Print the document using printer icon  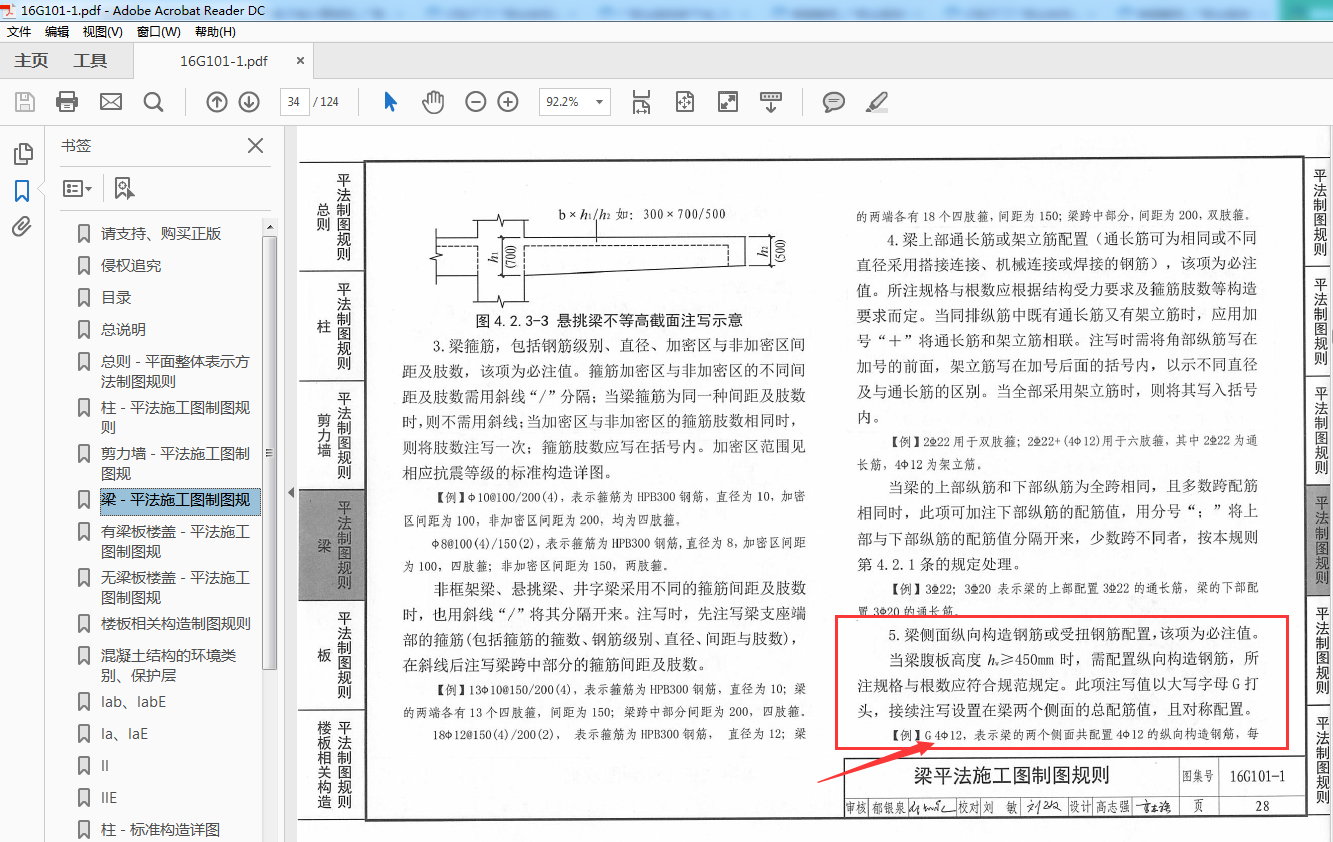[67, 101]
